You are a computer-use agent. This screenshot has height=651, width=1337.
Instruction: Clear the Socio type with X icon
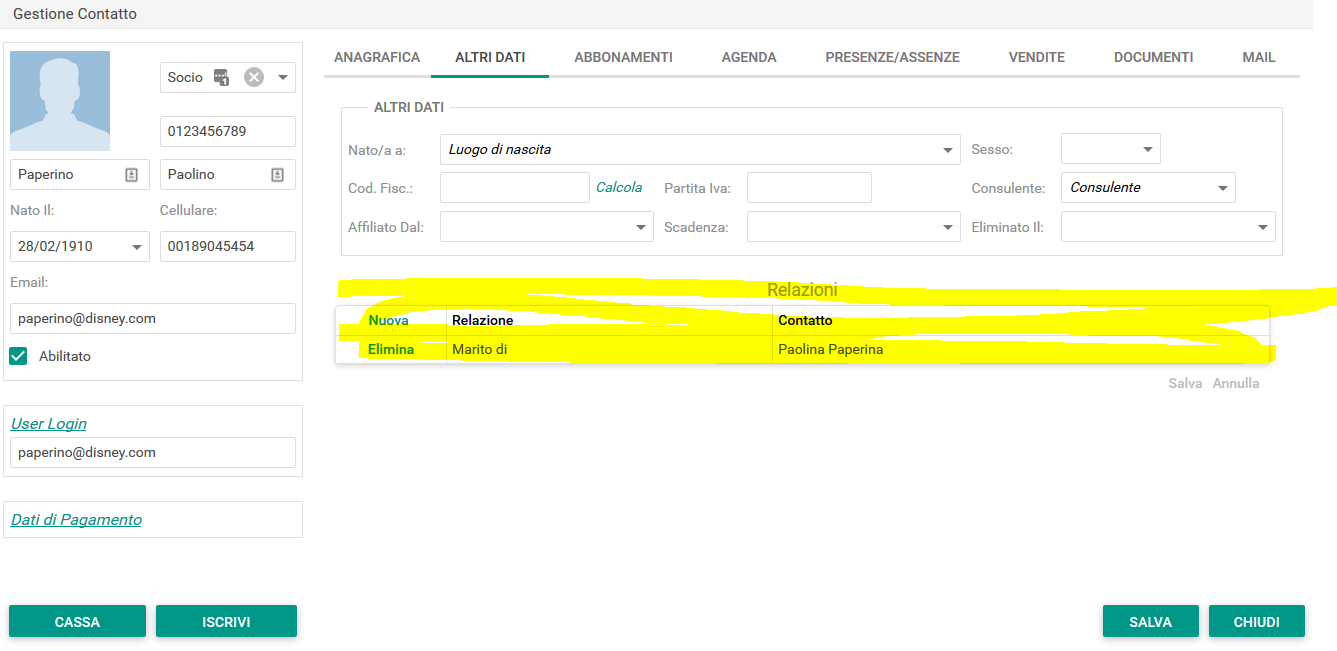point(254,77)
